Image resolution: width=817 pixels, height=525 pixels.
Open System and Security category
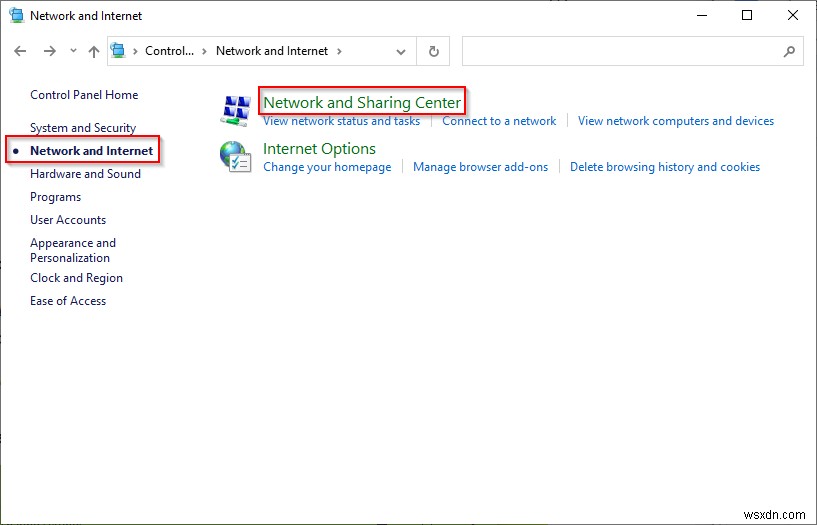[83, 128]
